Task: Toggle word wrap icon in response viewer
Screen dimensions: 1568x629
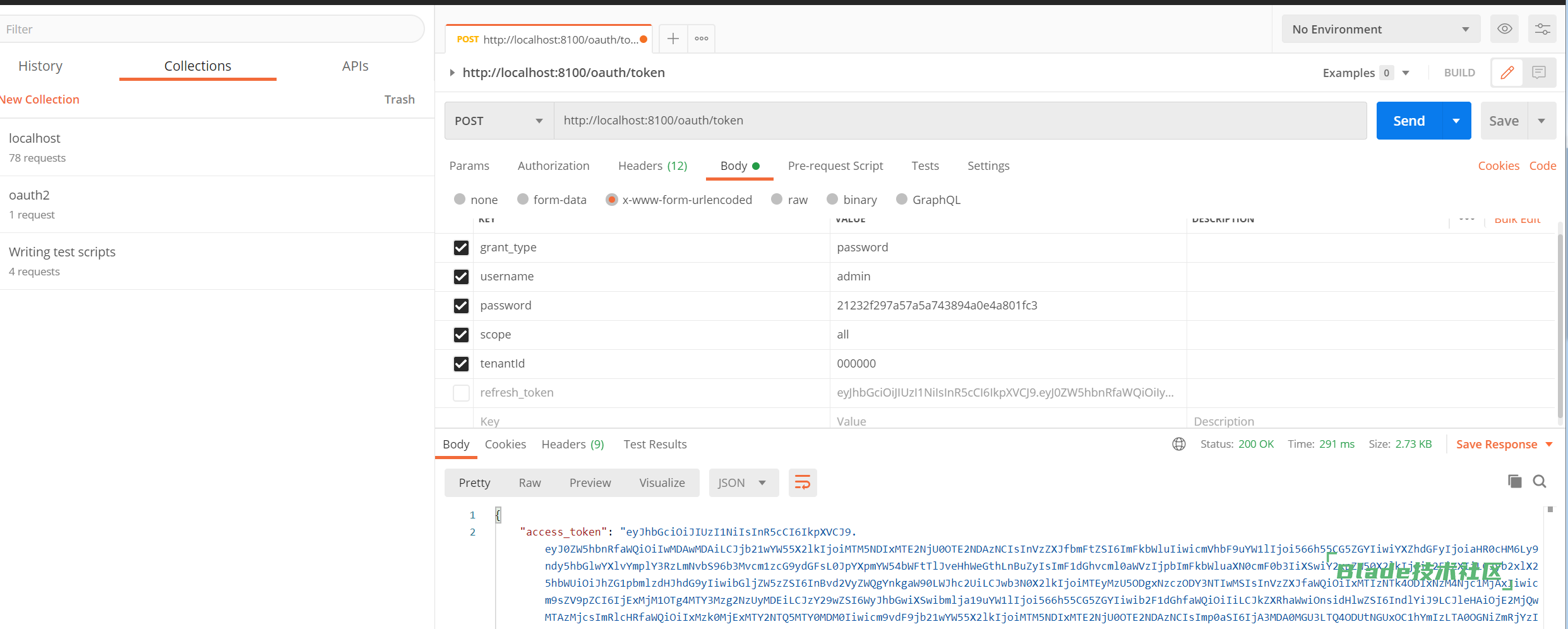Action: [803, 482]
